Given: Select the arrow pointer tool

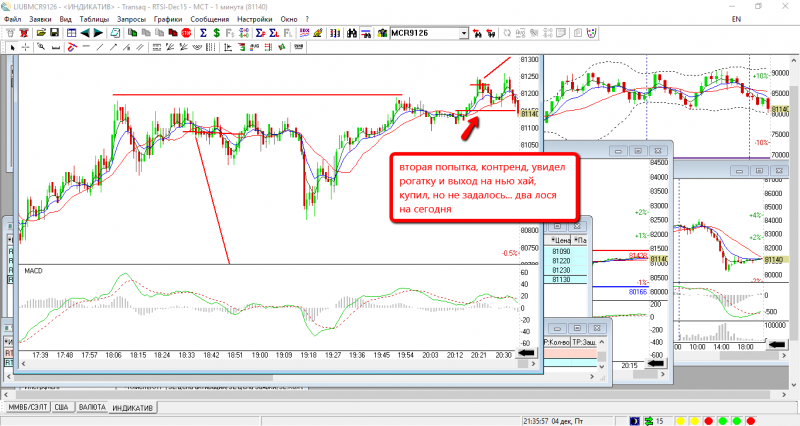Looking at the screenshot, I should pyautogui.click(x=12, y=47).
